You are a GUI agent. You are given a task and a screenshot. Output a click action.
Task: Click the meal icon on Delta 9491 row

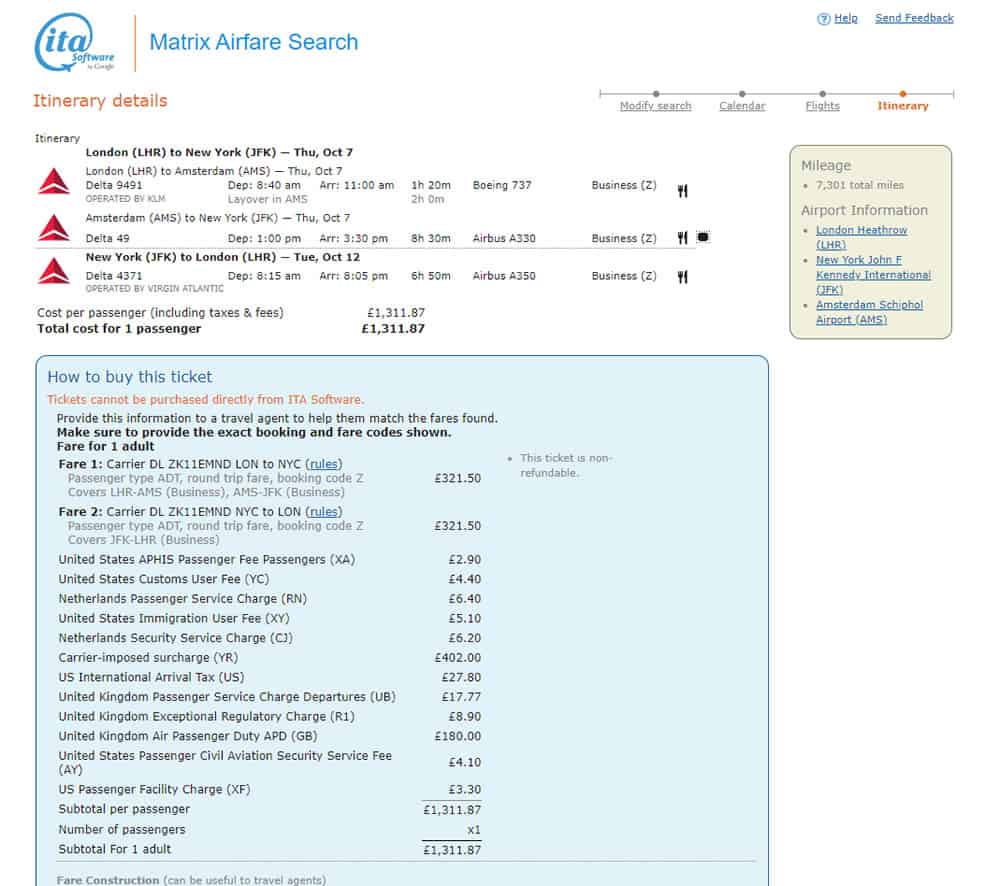682,191
